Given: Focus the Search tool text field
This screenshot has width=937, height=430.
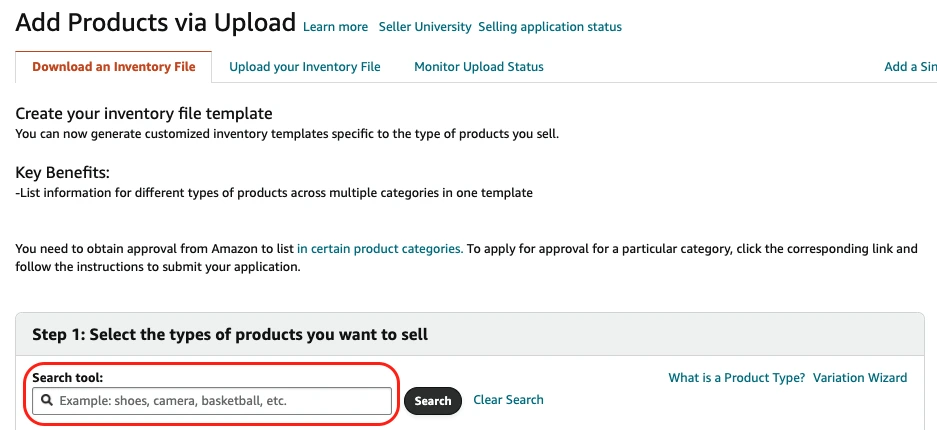Looking at the screenshot, I should pos(220,401).
